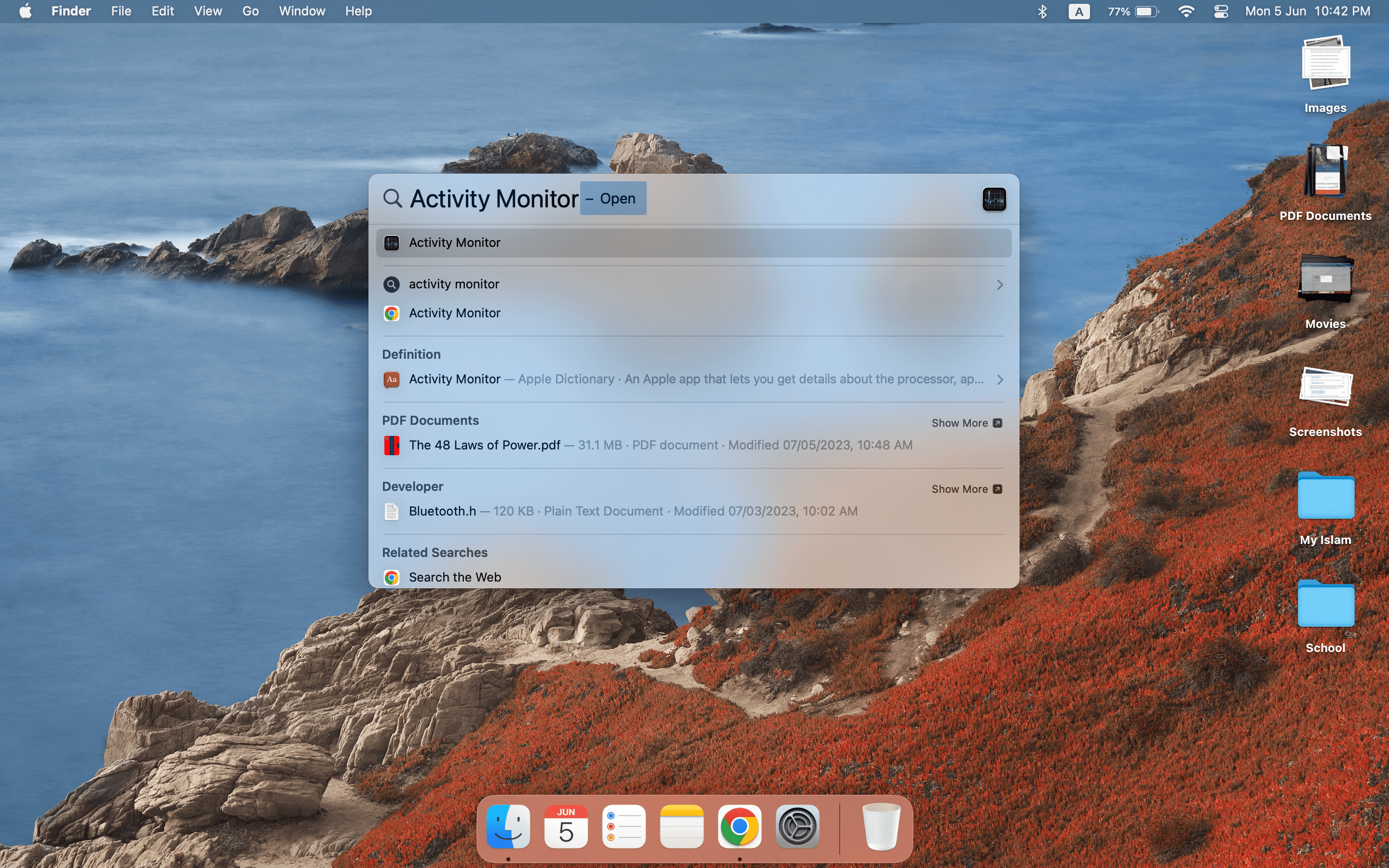Image resolution: width=1389 pixels, height=868 pixels.
Task: Open Activity Monitor top hit result
Action: 694,243
